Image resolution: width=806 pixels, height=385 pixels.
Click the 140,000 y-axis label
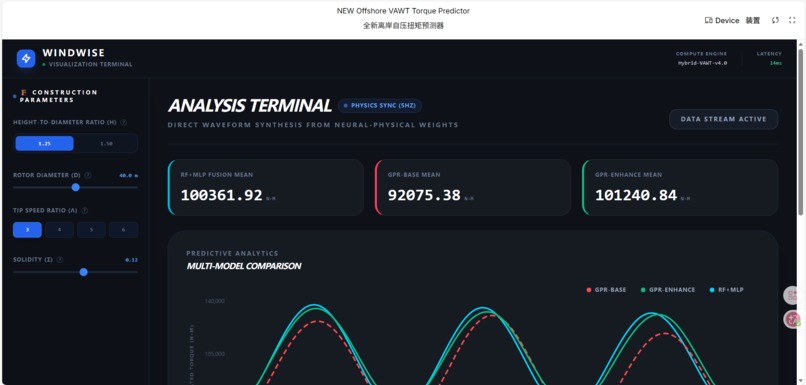pos(214,301)
